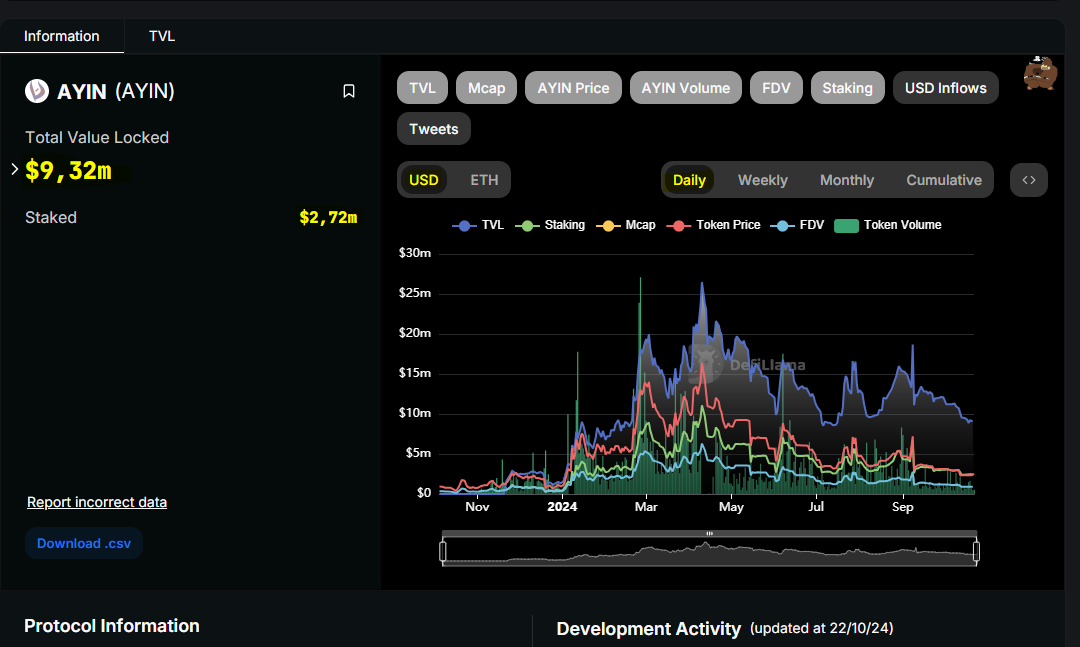Click the $30m y-axis label
The height and width of the screenshot is (647, 1080).
[x=415, y=253]
